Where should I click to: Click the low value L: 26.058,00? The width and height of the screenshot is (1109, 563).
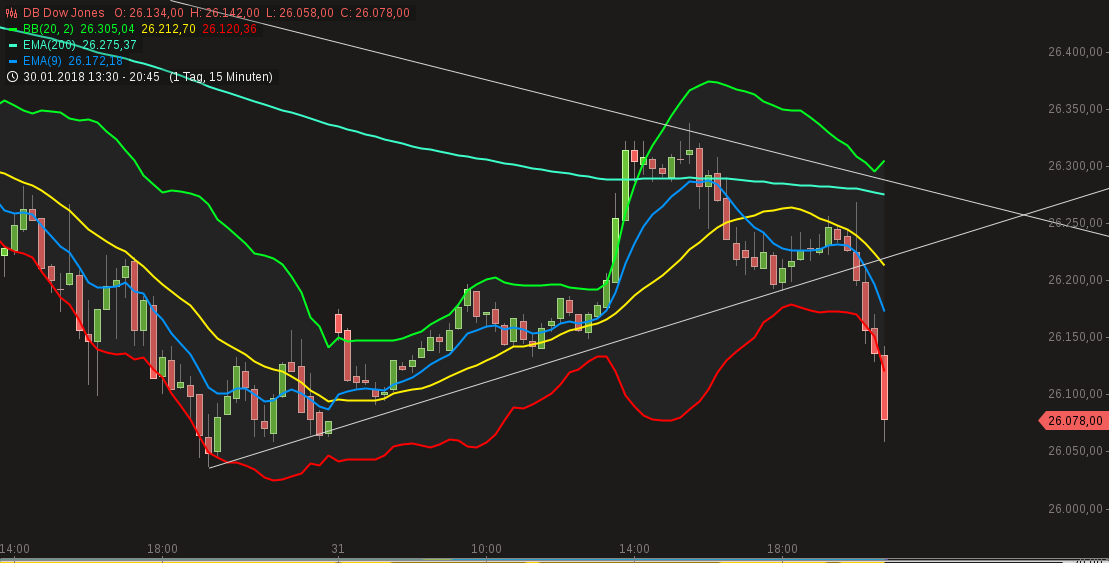tap(299, 13)
